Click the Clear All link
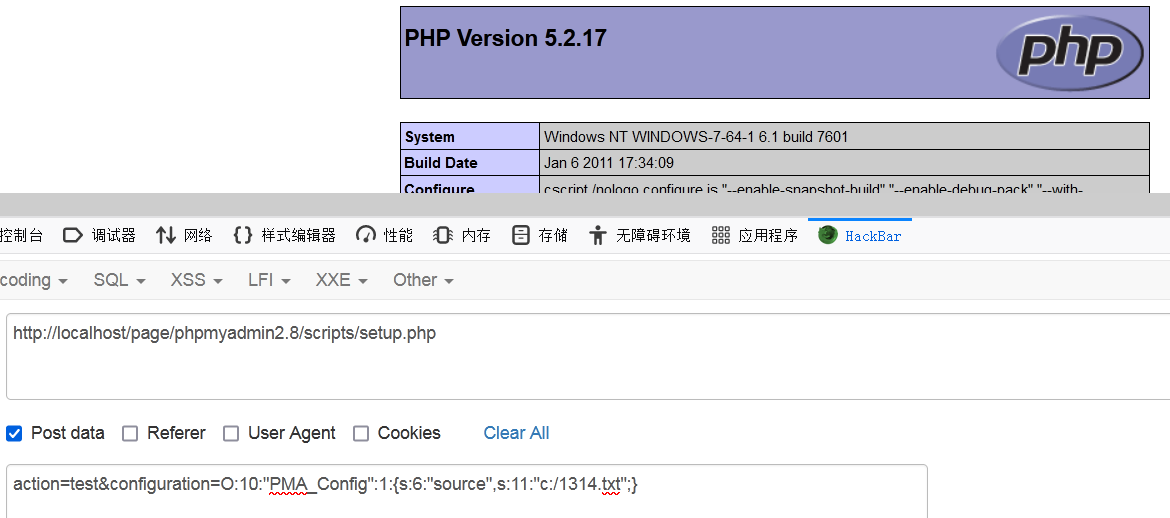This screenshot has width=1170, height=518. click(516, 433)
